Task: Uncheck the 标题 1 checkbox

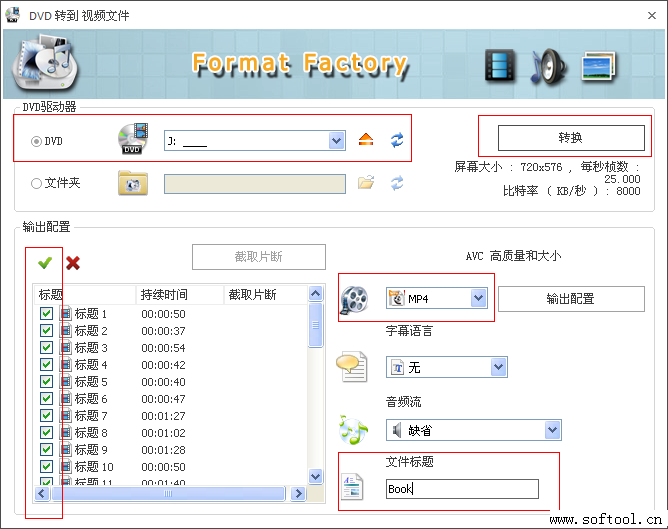Action: pyautogui.click(x=46, y=314)
